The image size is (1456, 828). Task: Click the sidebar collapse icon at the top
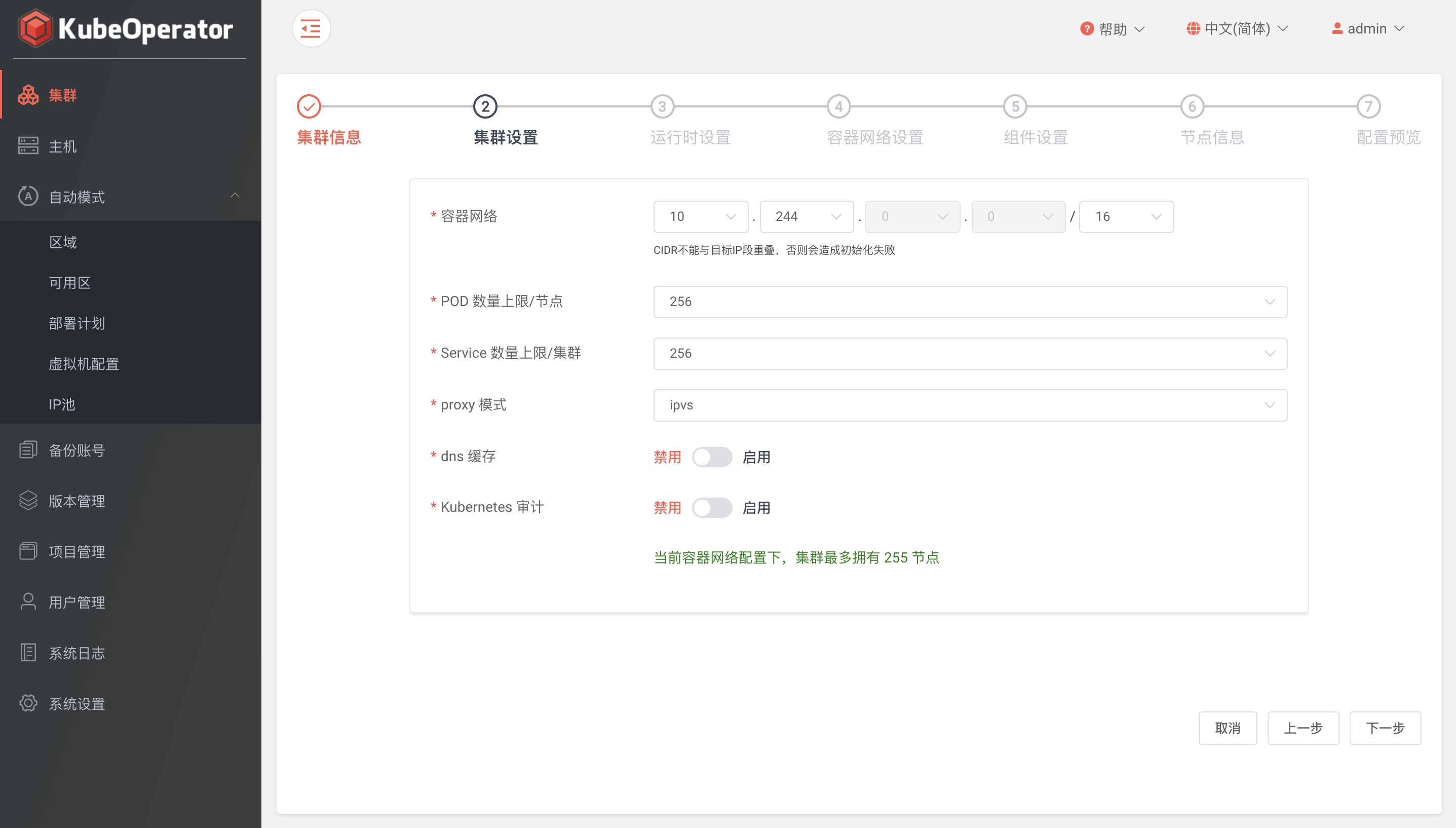click(311, 28)
